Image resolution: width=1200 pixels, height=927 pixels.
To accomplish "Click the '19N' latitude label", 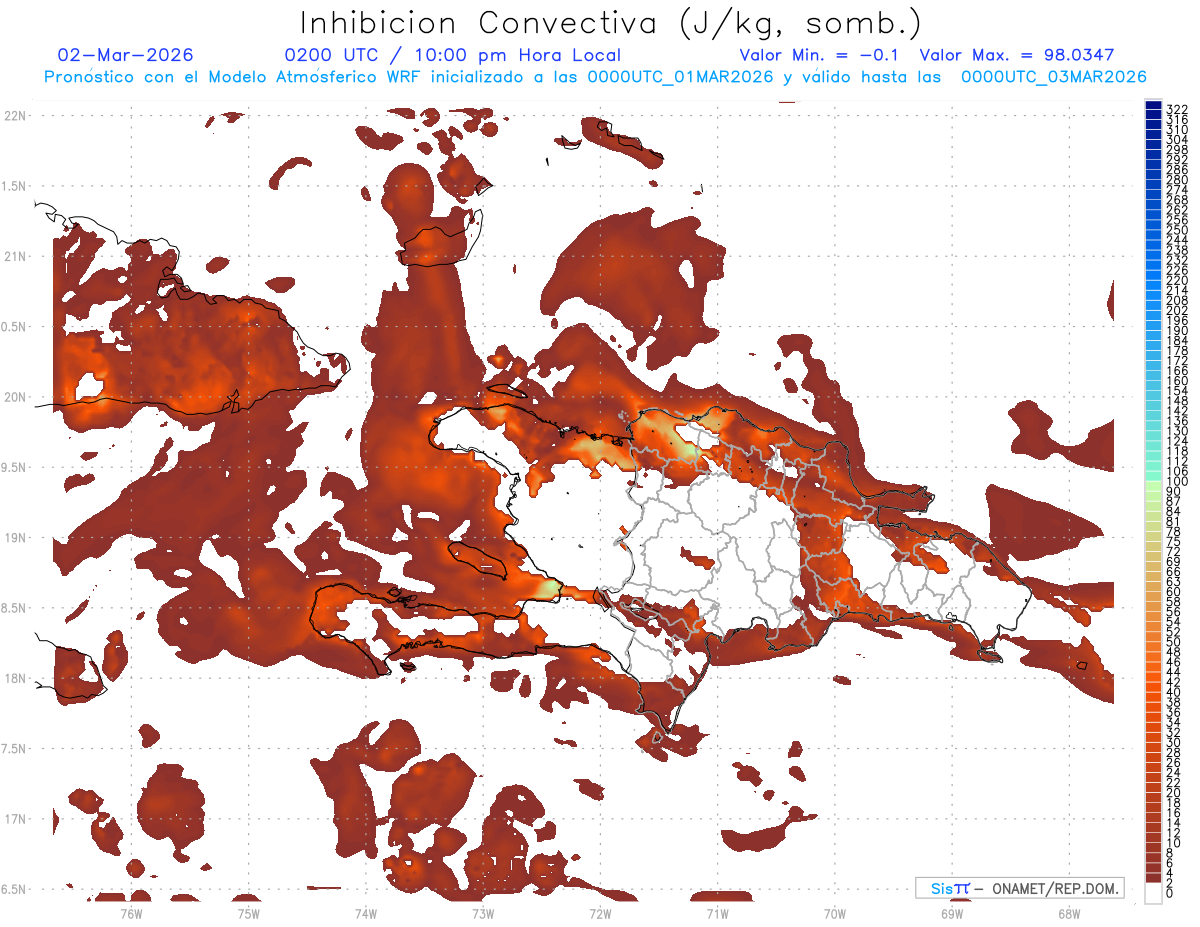I will (x=15, y=538).
